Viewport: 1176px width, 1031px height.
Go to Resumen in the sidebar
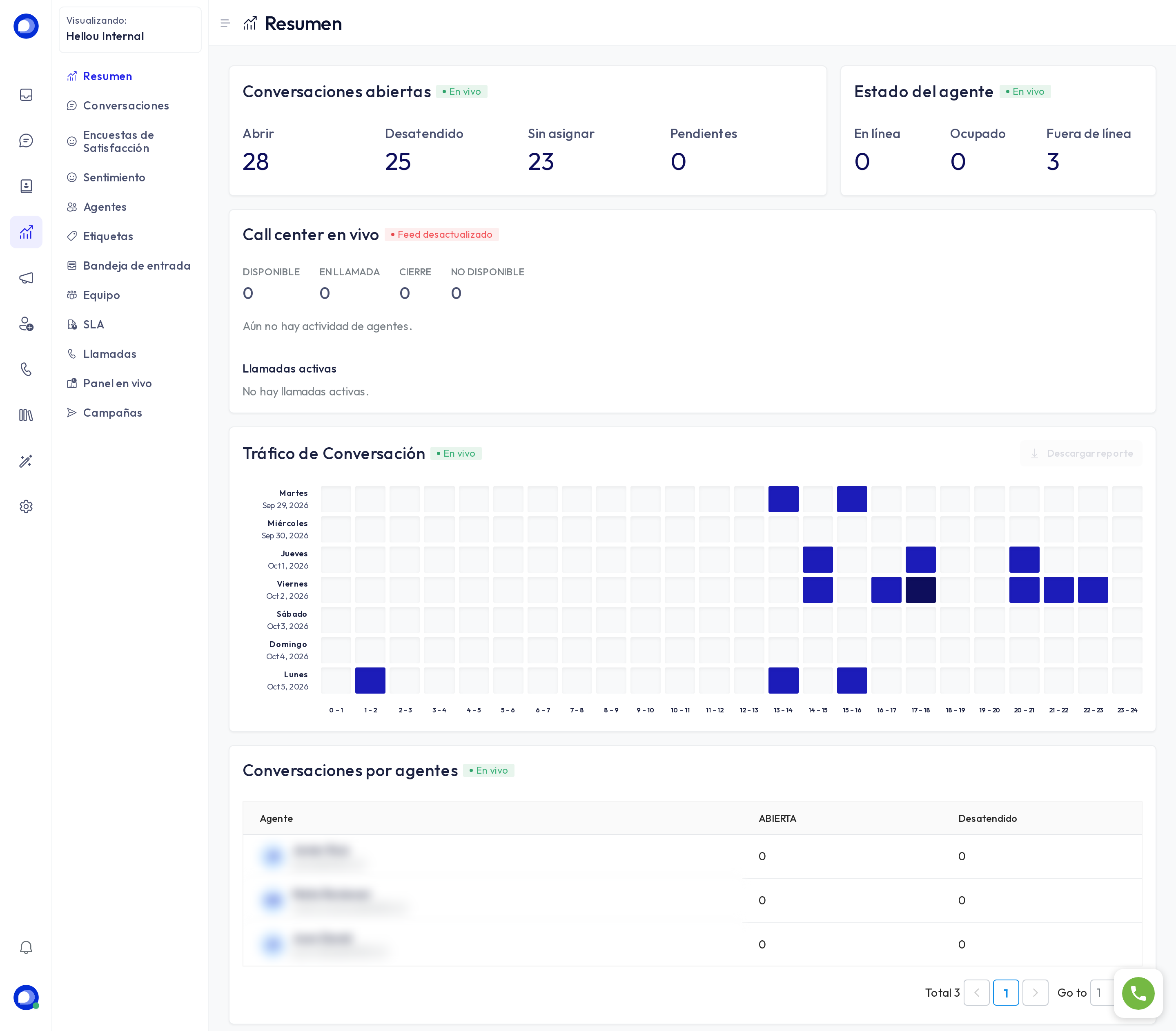click(x=107, y=76)
